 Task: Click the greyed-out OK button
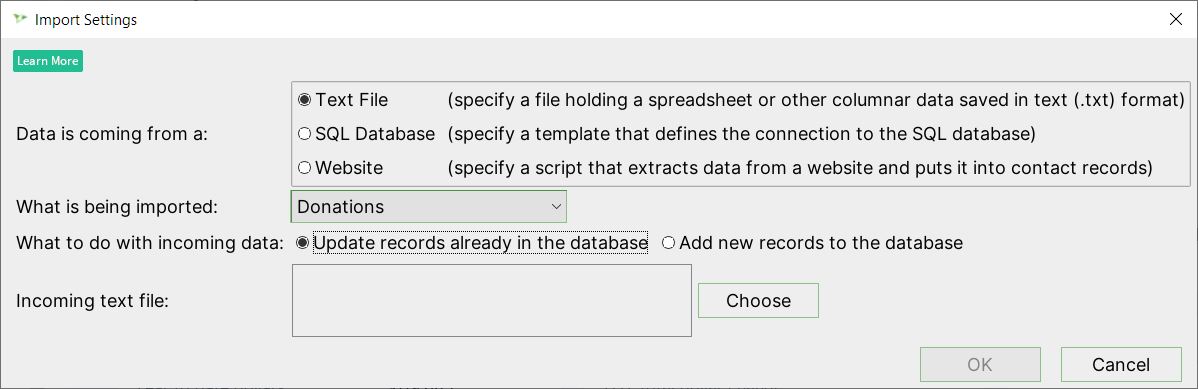click(x=980, y=365)
